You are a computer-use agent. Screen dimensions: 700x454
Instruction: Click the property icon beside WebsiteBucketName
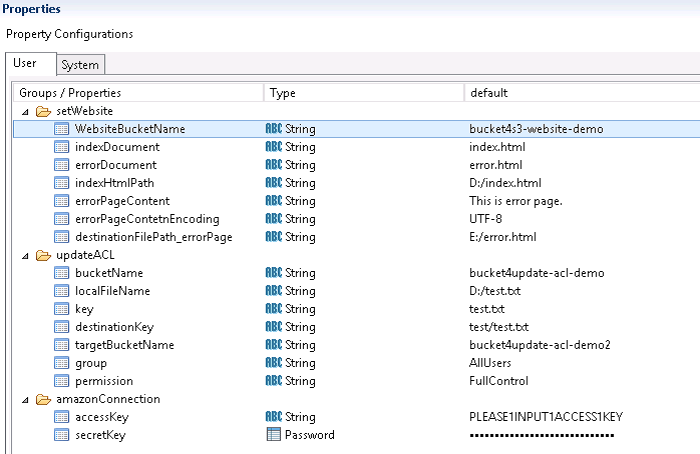(x=62, y=129)
